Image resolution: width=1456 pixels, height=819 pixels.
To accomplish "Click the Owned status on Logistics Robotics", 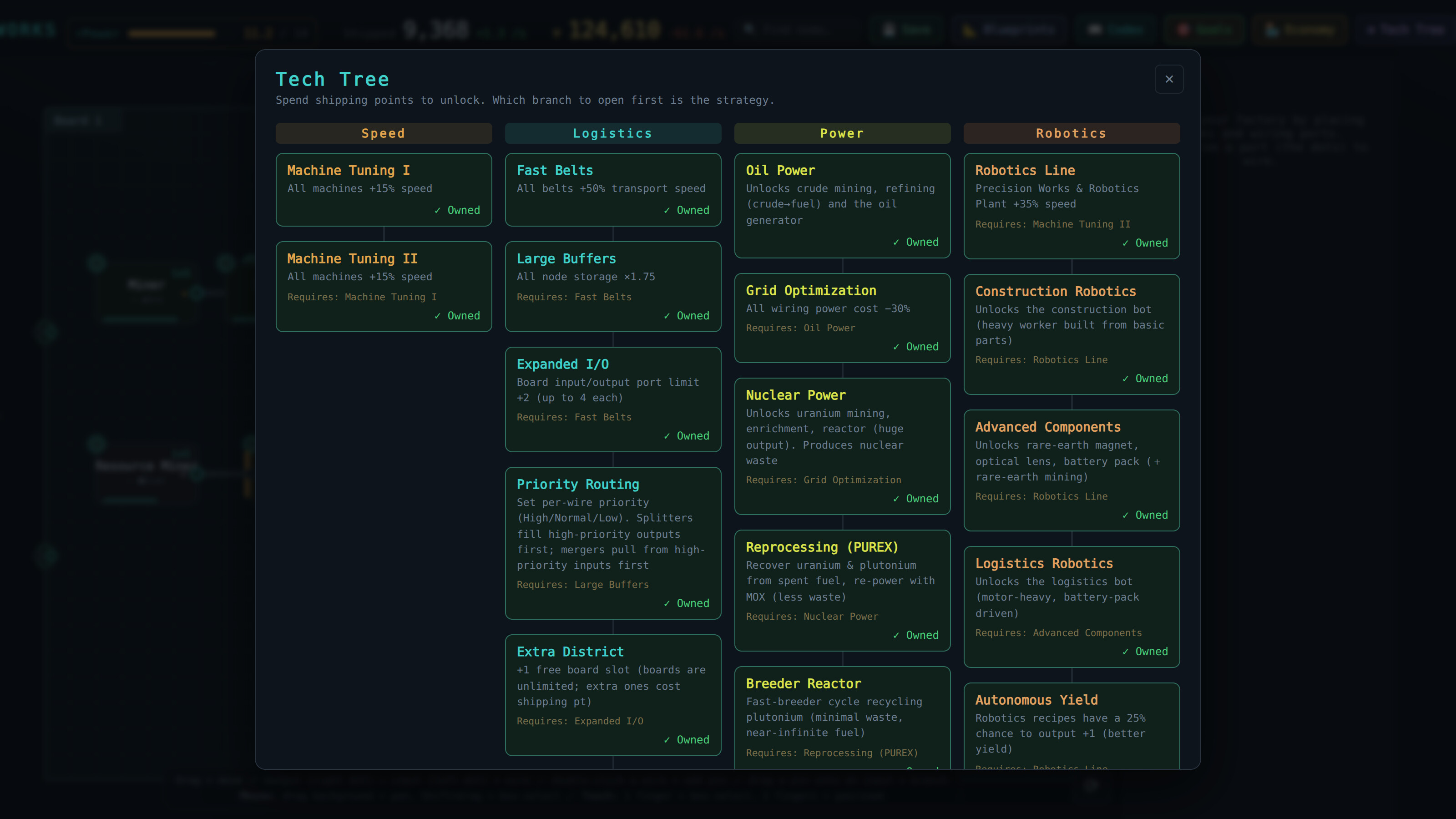I will pos(1145,652).
